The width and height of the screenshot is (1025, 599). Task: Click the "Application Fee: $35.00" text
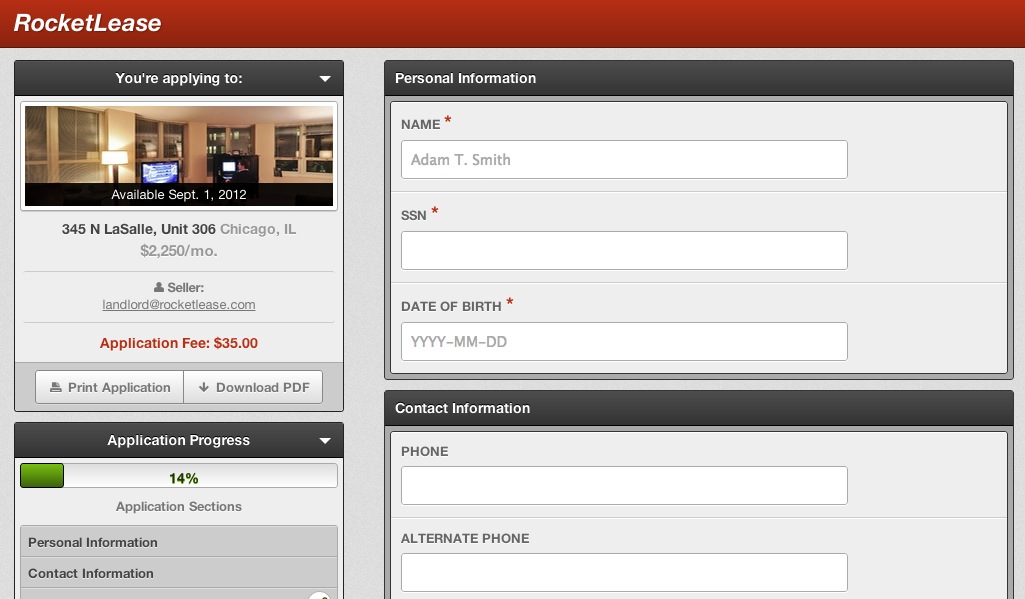(x=178, y=343)
